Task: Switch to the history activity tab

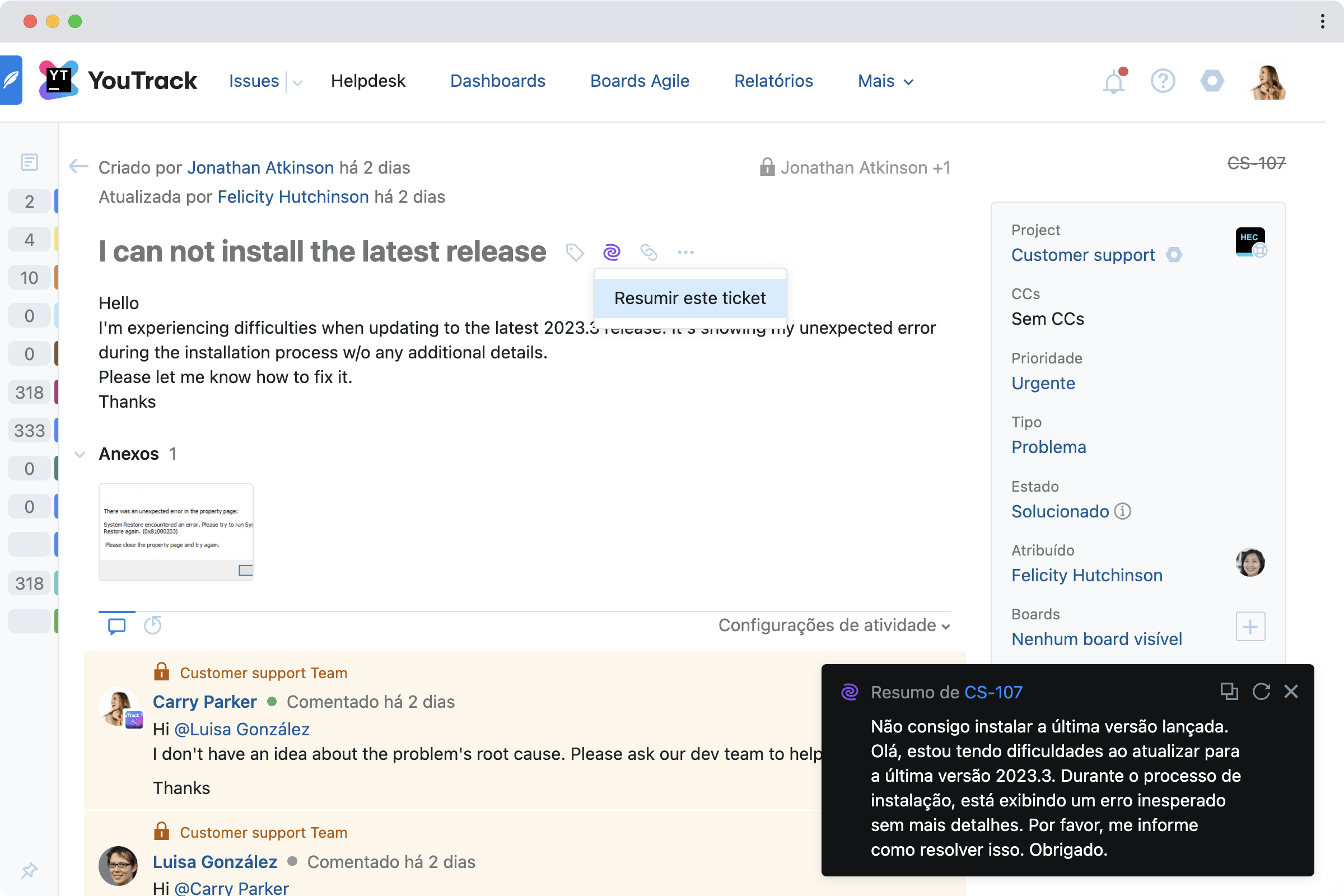Action: (x=152, y=625)
